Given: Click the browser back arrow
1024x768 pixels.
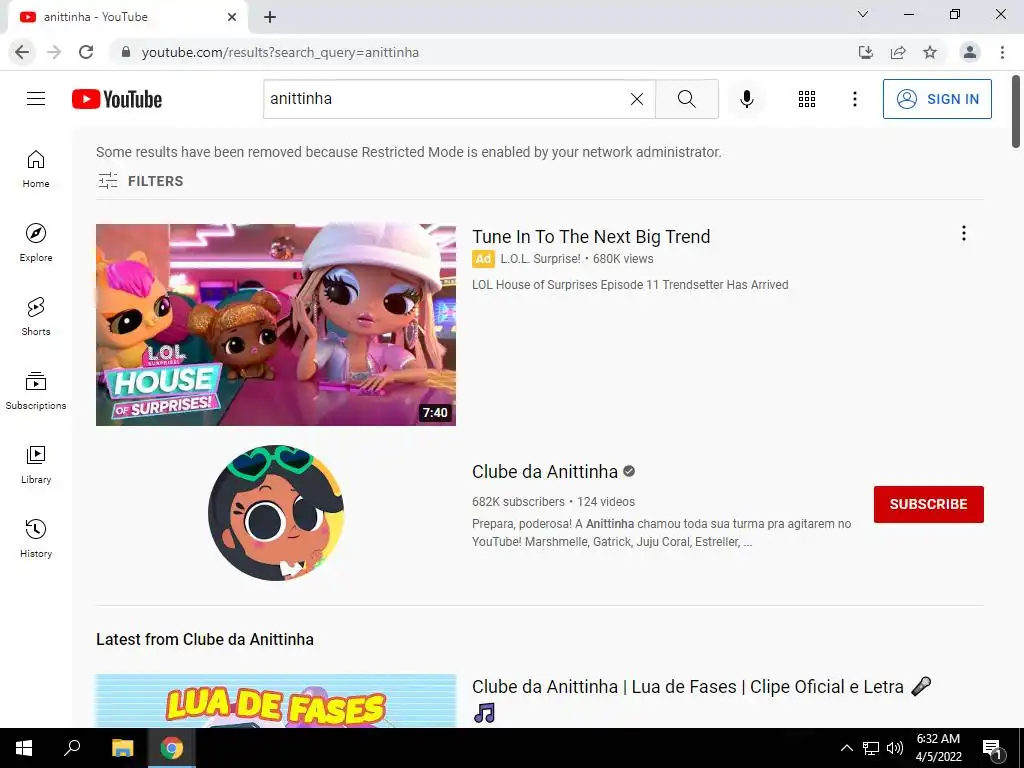Looking at the screenshot, I should (x=22, y=52).
